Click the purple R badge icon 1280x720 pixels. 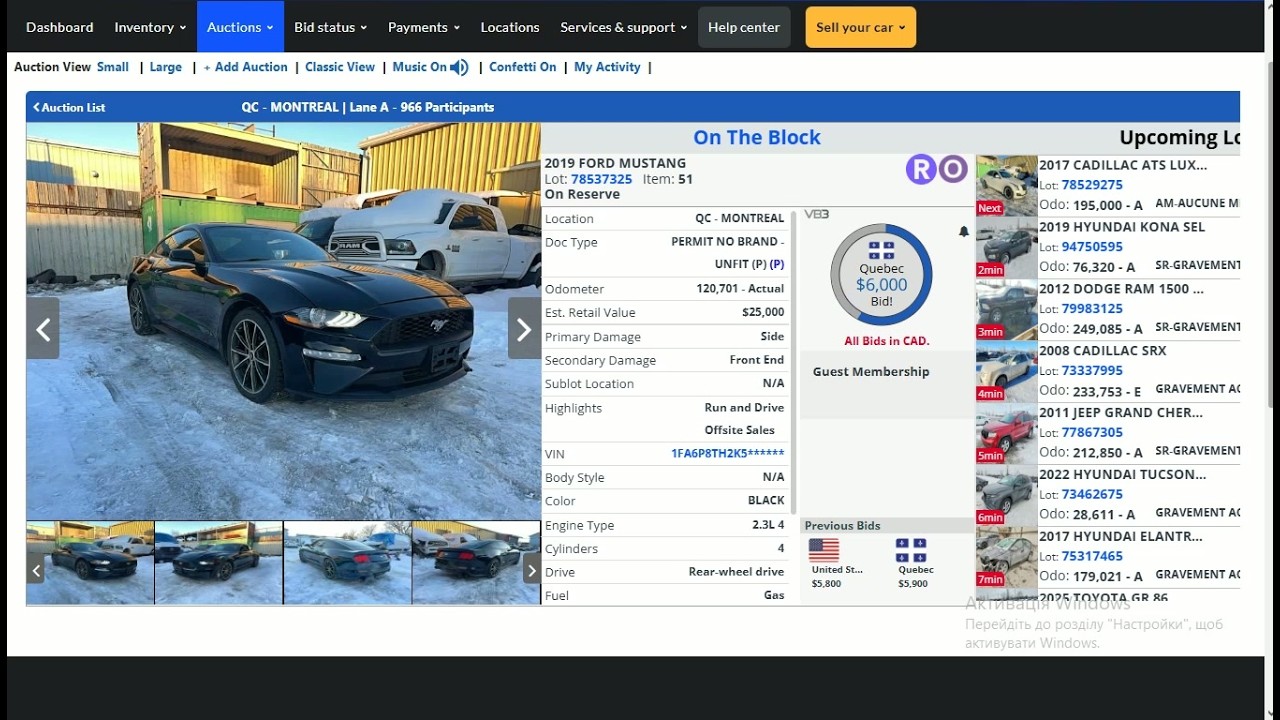pyautogui.click(x=921, y=169)
